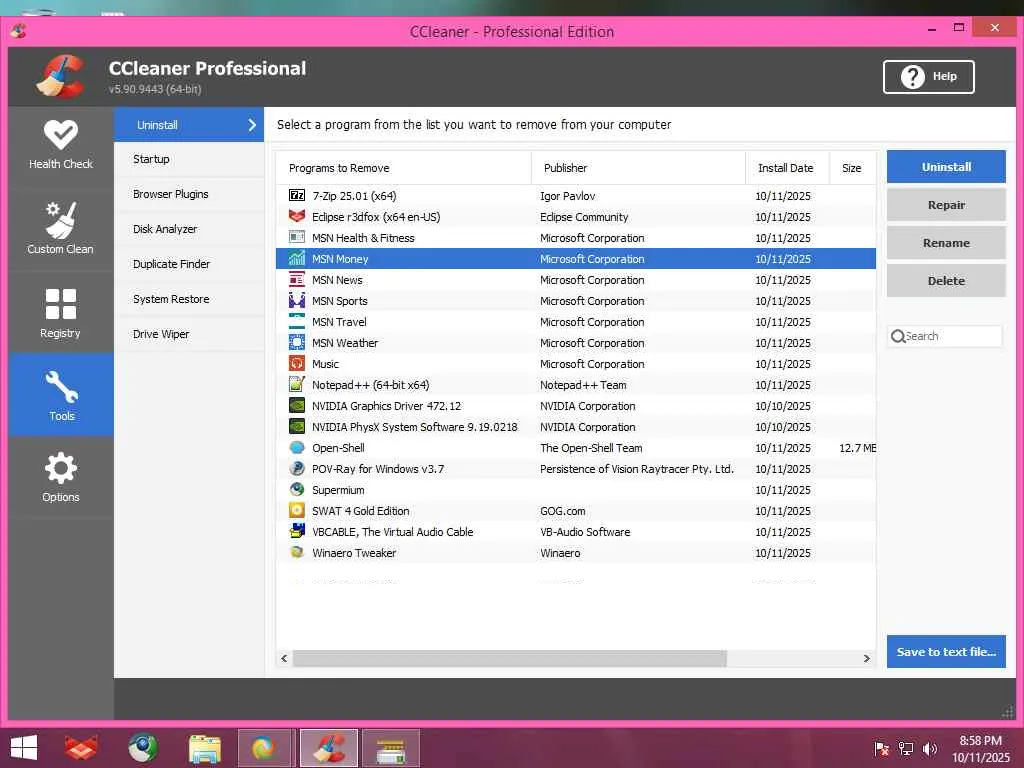Click the Supermium program icon
This screenshot has height=768, width=1024.
tap(296, 489)
